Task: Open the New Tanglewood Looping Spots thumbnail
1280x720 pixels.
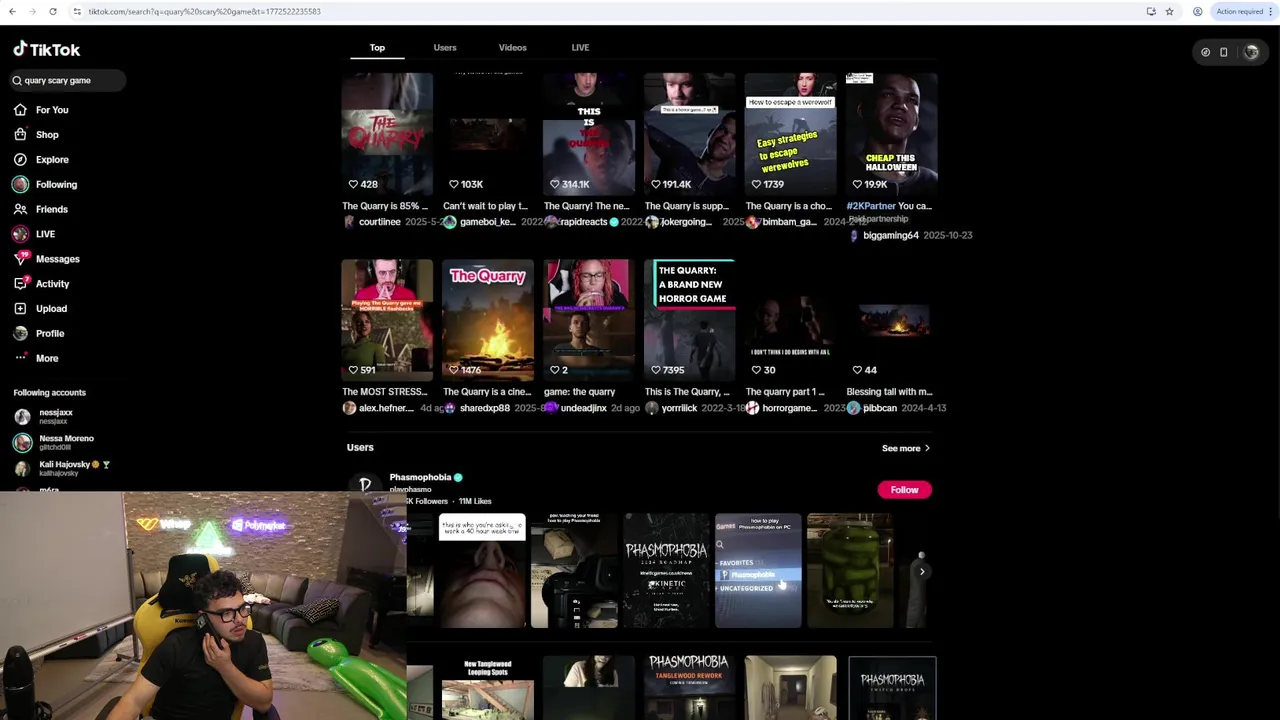Action: tap(488, 687)
